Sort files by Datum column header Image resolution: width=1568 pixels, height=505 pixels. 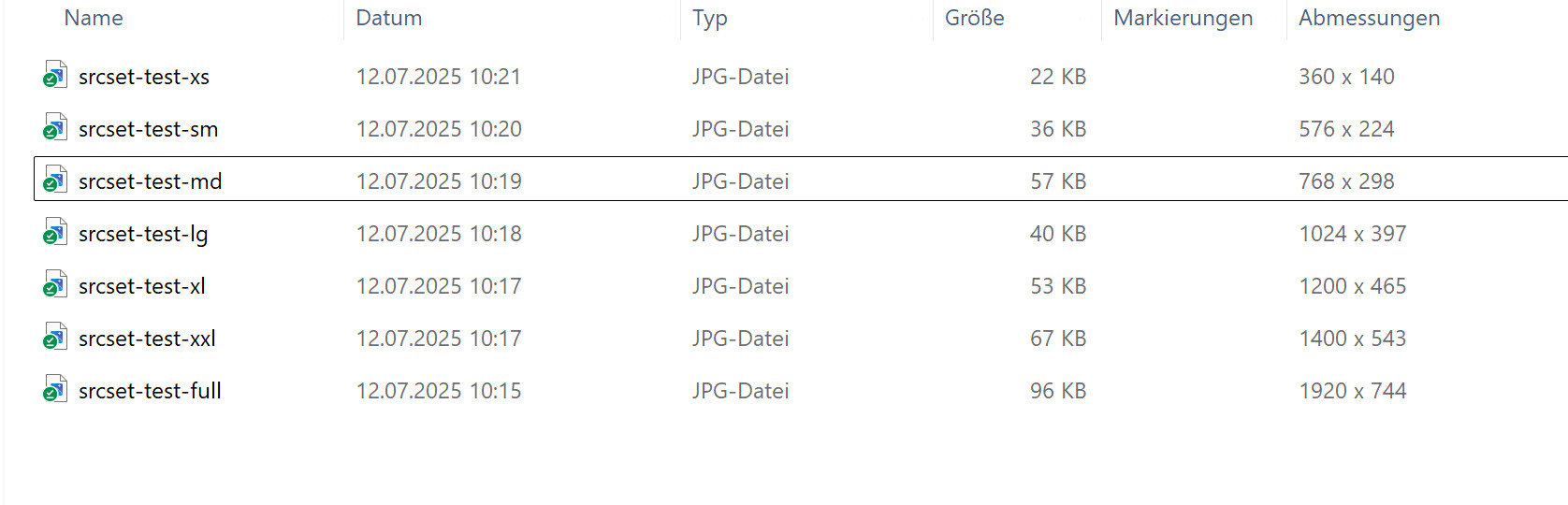(x=389, y=18)
